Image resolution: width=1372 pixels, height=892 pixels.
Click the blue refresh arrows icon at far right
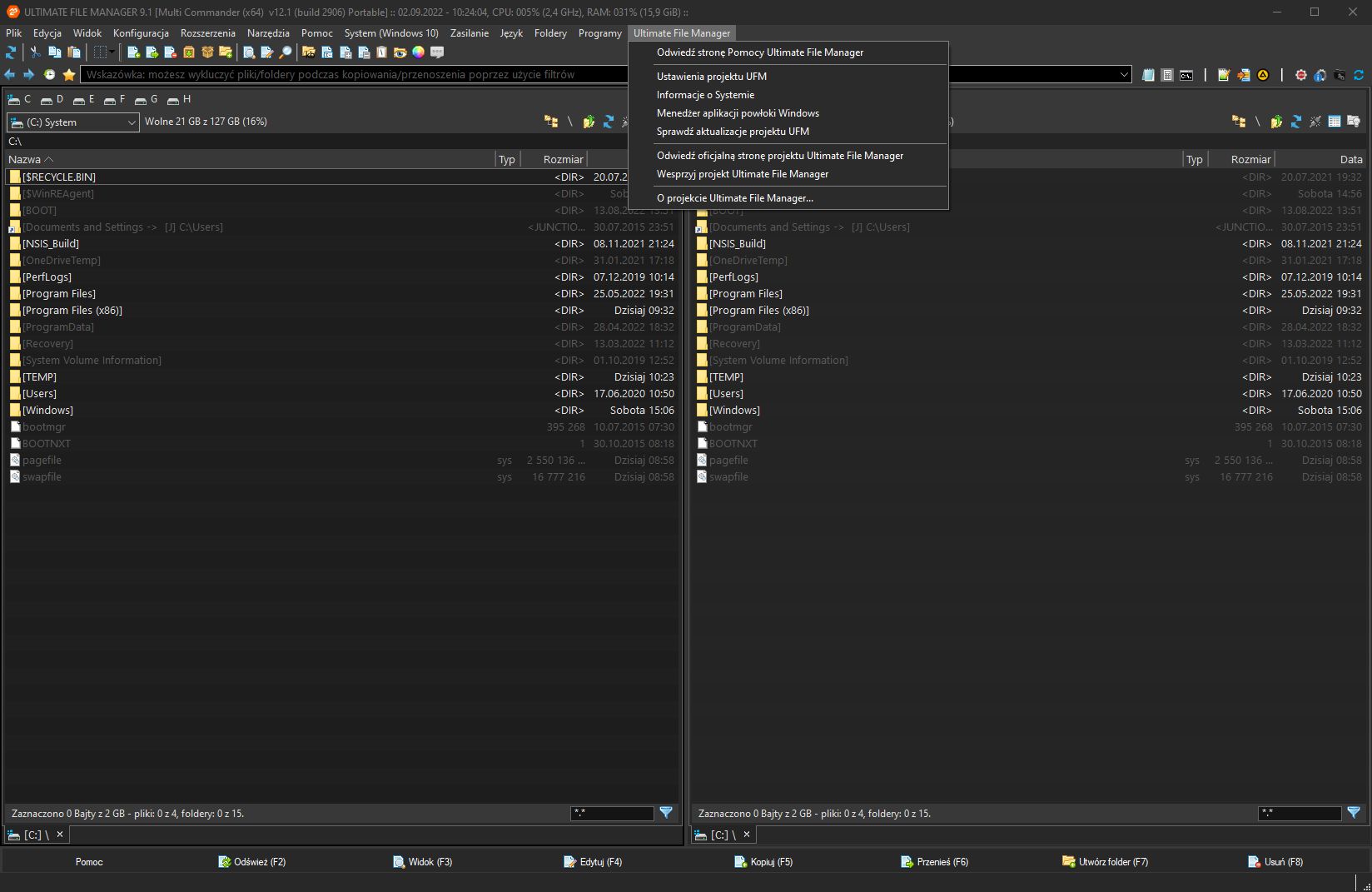(1359, 74)
